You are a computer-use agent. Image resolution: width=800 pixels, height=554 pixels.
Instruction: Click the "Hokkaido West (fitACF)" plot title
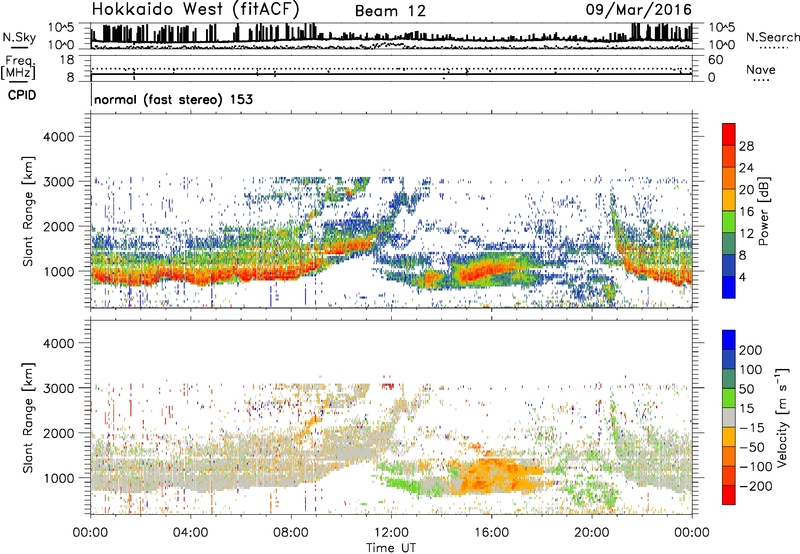tap(195, 10)
